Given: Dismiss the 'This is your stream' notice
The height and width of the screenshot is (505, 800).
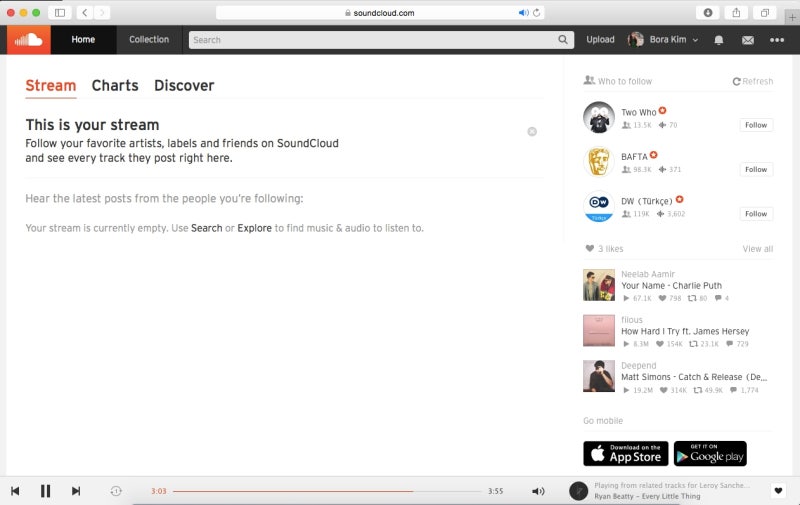Looking at the screenshot, I should click(x=532, y=132).
